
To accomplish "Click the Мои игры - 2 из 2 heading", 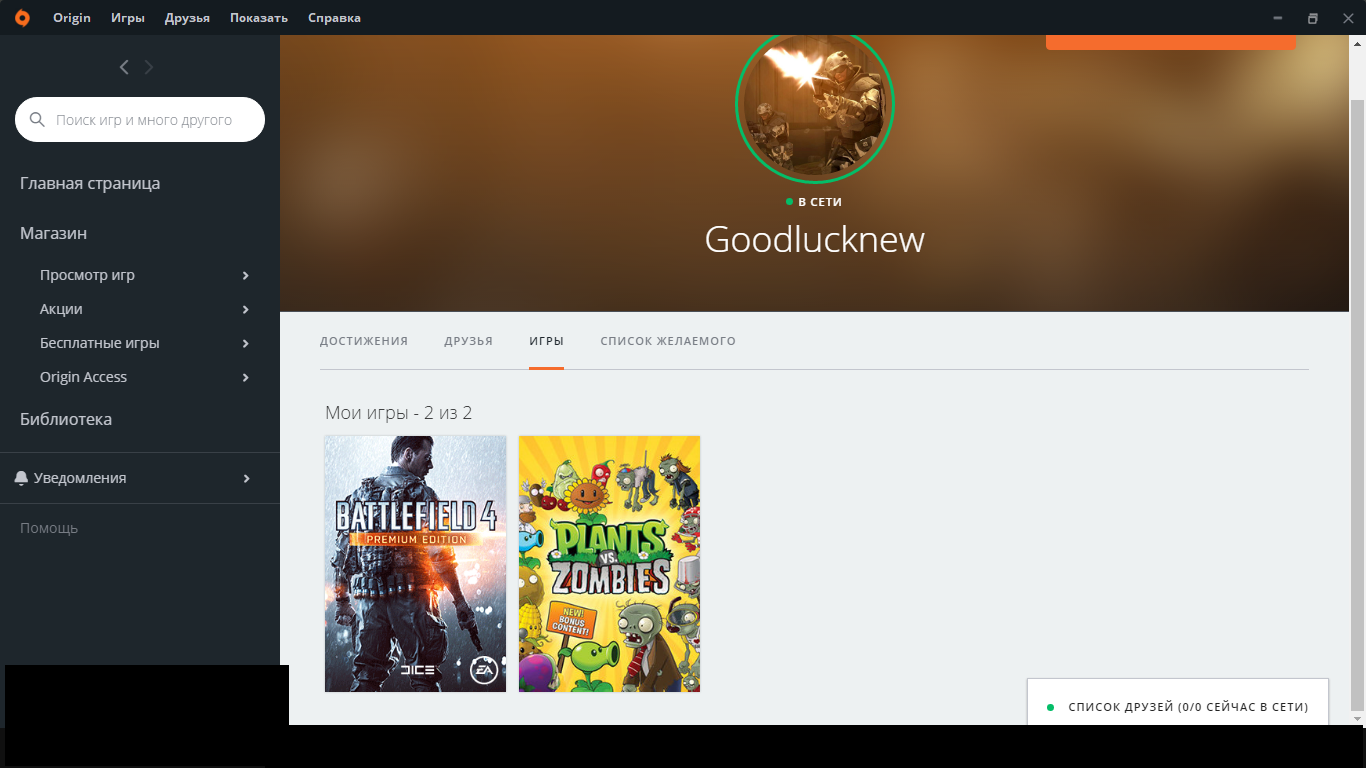I will tap(398, 413).
